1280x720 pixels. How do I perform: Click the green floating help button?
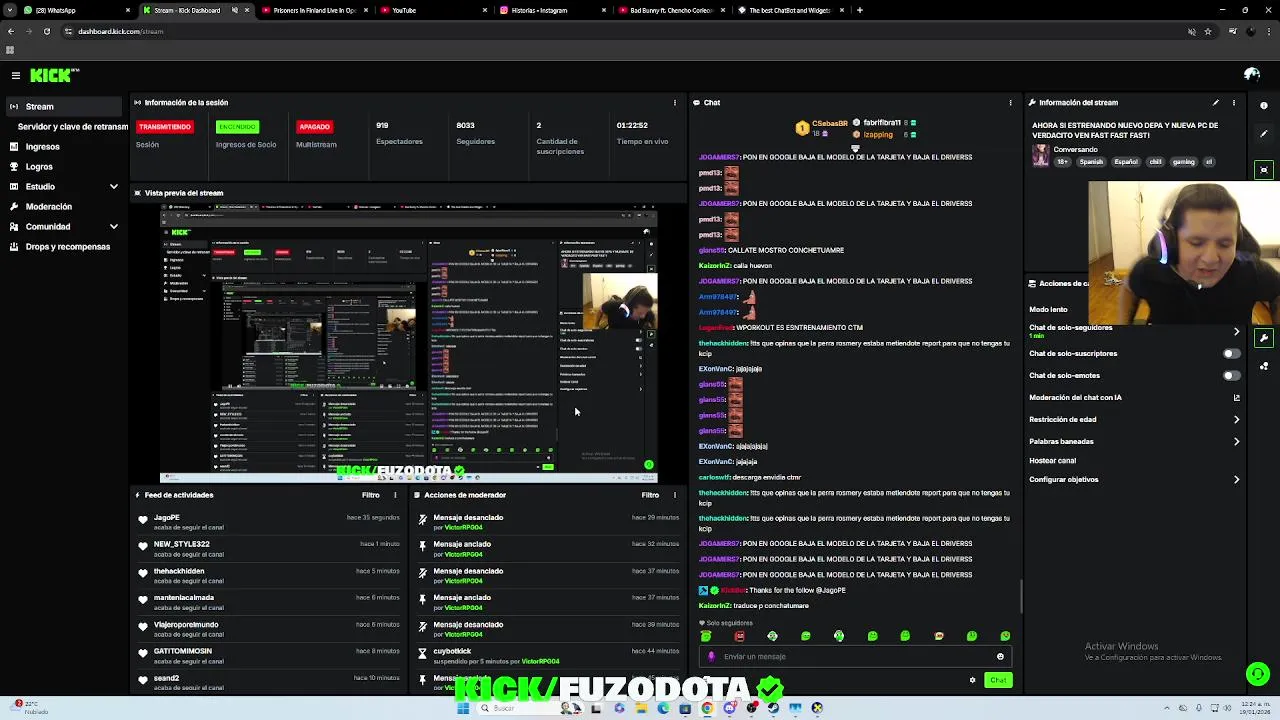1258,675
